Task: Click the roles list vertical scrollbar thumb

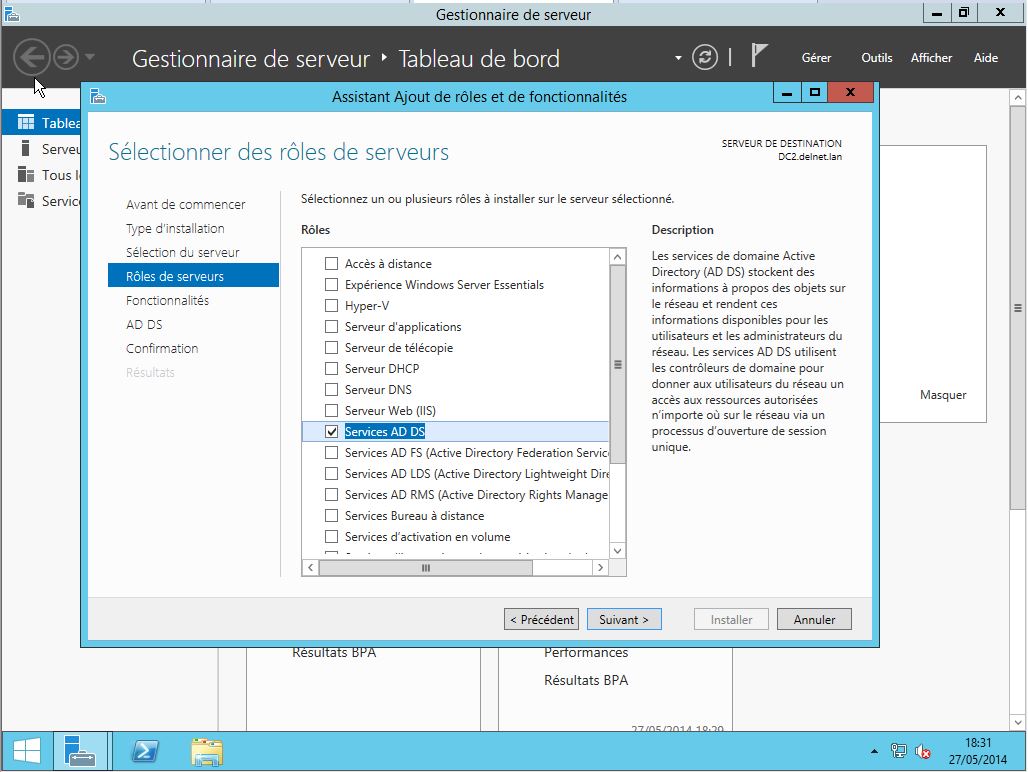Action: coord(618,364)
